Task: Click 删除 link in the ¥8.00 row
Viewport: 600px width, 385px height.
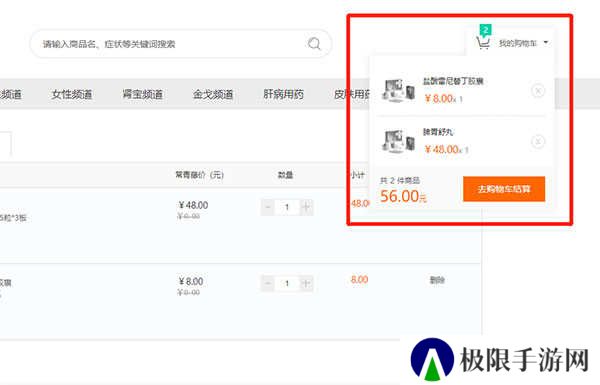Action: (437, 280)
